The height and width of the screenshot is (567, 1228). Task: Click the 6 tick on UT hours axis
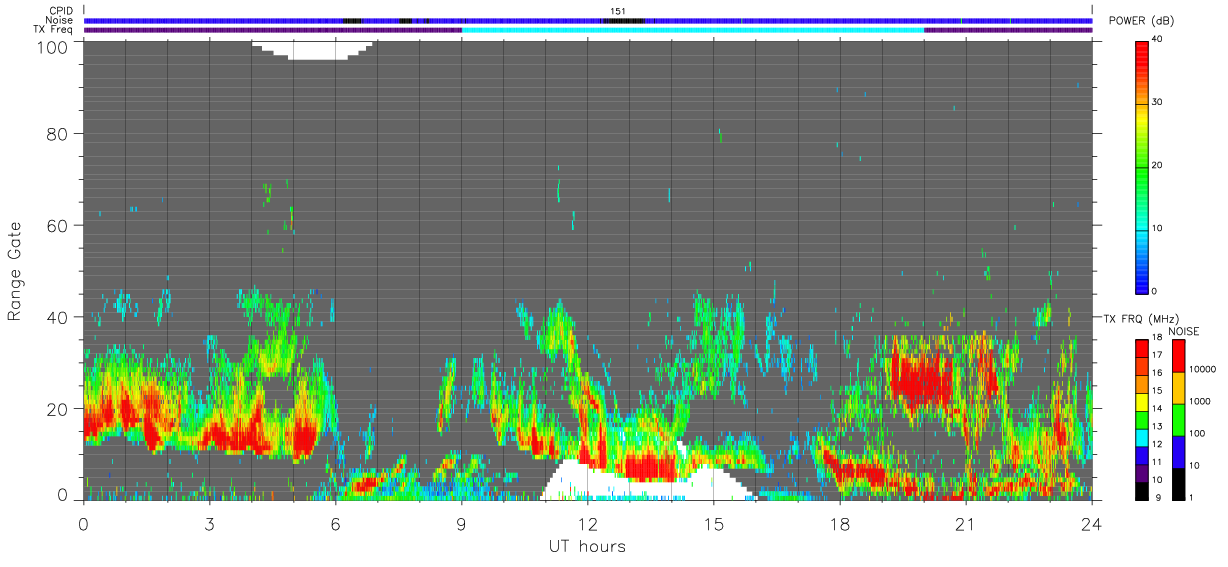[x=335, y=523]
